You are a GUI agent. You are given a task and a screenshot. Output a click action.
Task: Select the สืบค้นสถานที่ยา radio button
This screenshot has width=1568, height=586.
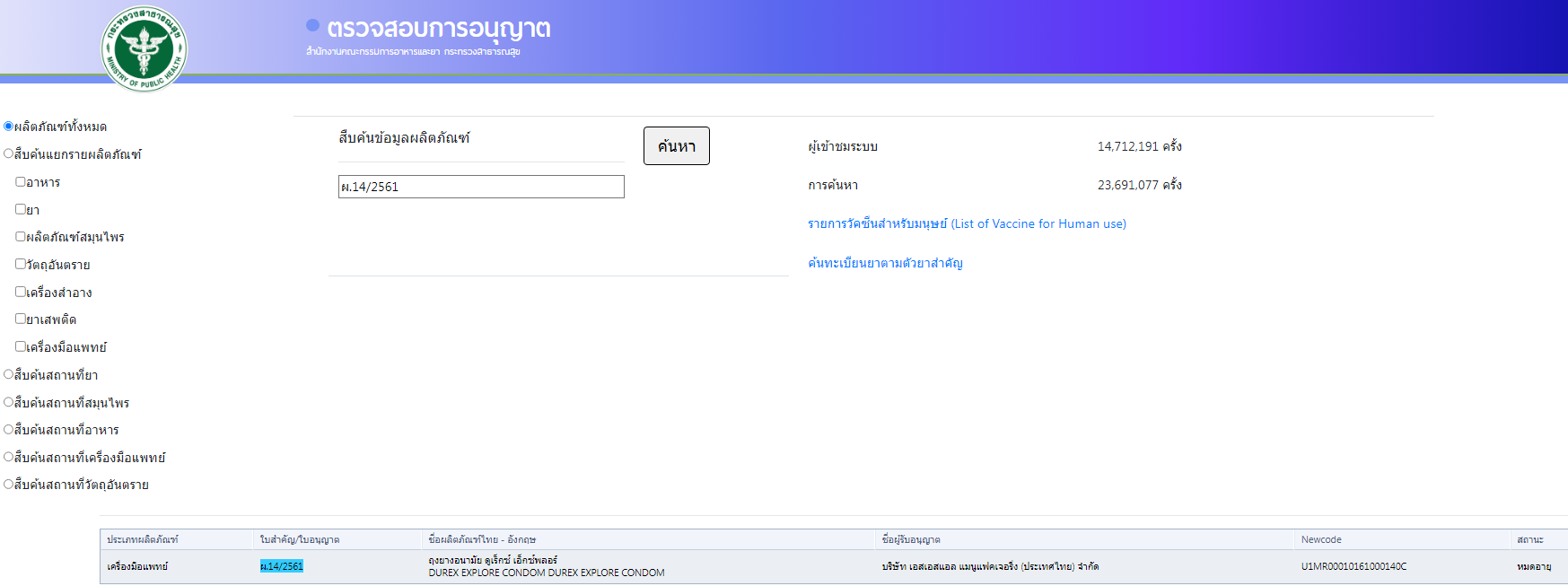9,375
